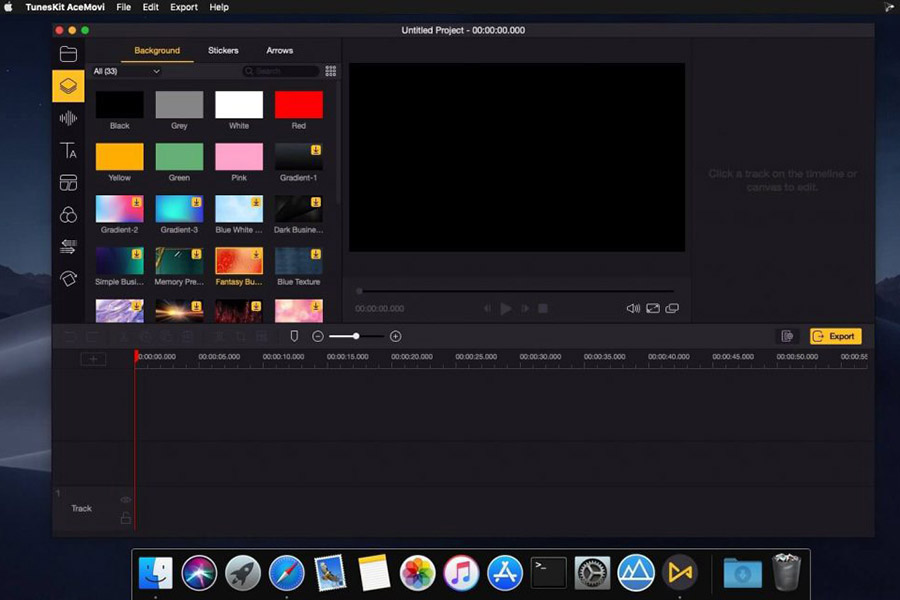The image size is (900, 600).
Task: Select the Red background swatch
Action: click(299, 104)
